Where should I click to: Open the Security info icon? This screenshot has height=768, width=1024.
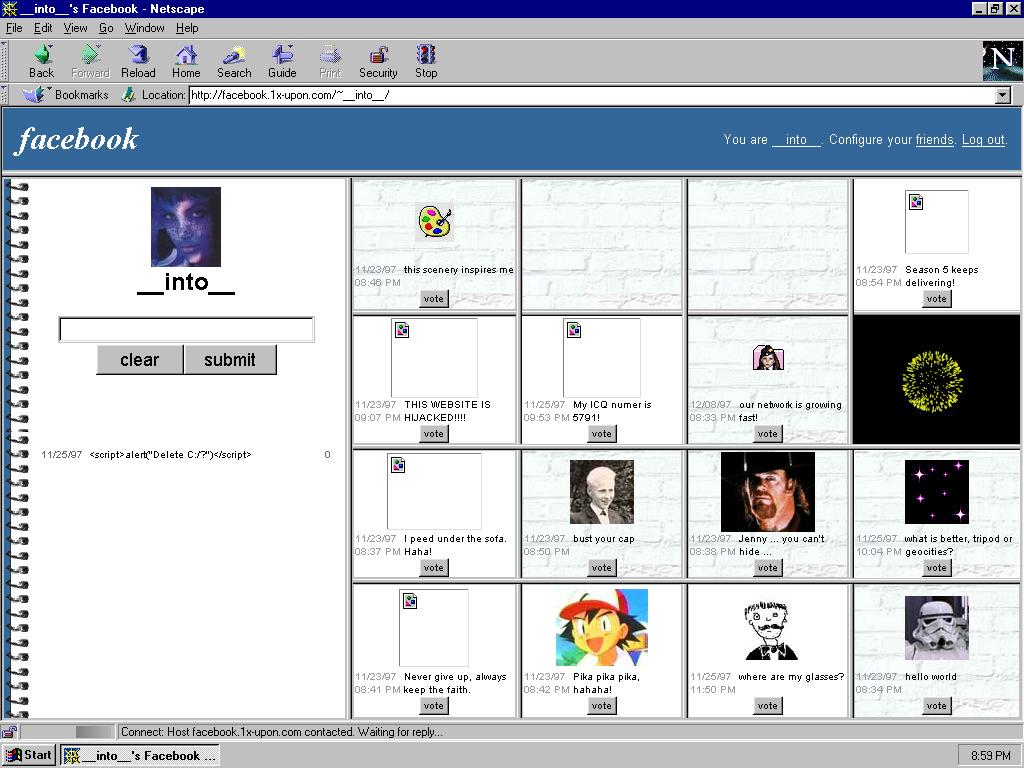click(x=378, y=61)
